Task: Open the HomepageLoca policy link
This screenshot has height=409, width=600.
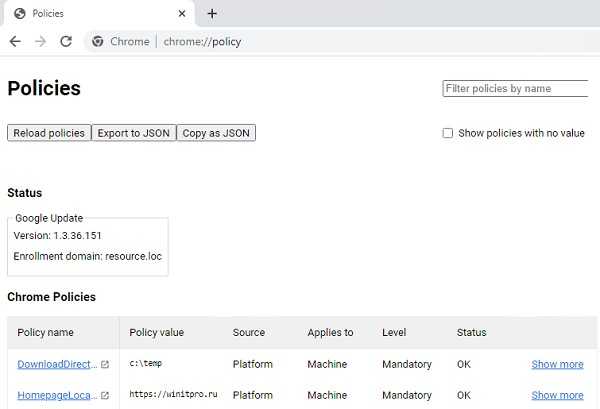Action: tap(57, 395)
